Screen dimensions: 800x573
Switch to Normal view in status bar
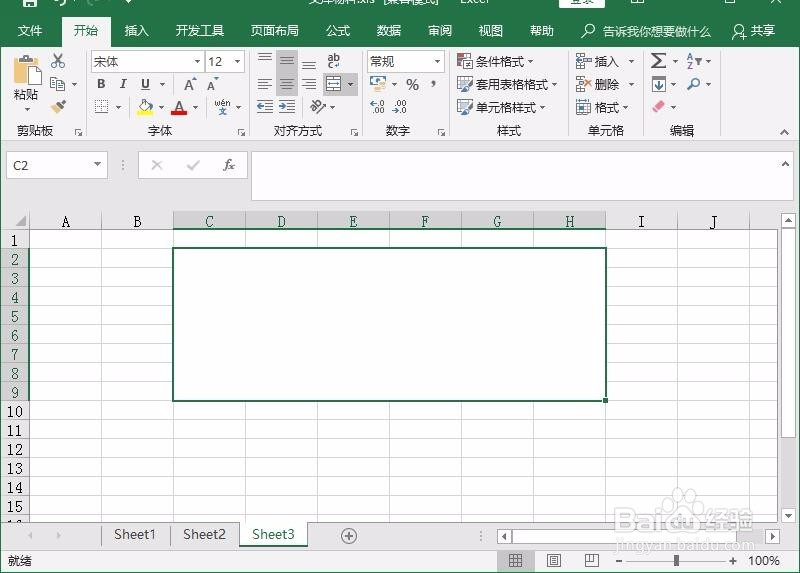coord(515,561)
